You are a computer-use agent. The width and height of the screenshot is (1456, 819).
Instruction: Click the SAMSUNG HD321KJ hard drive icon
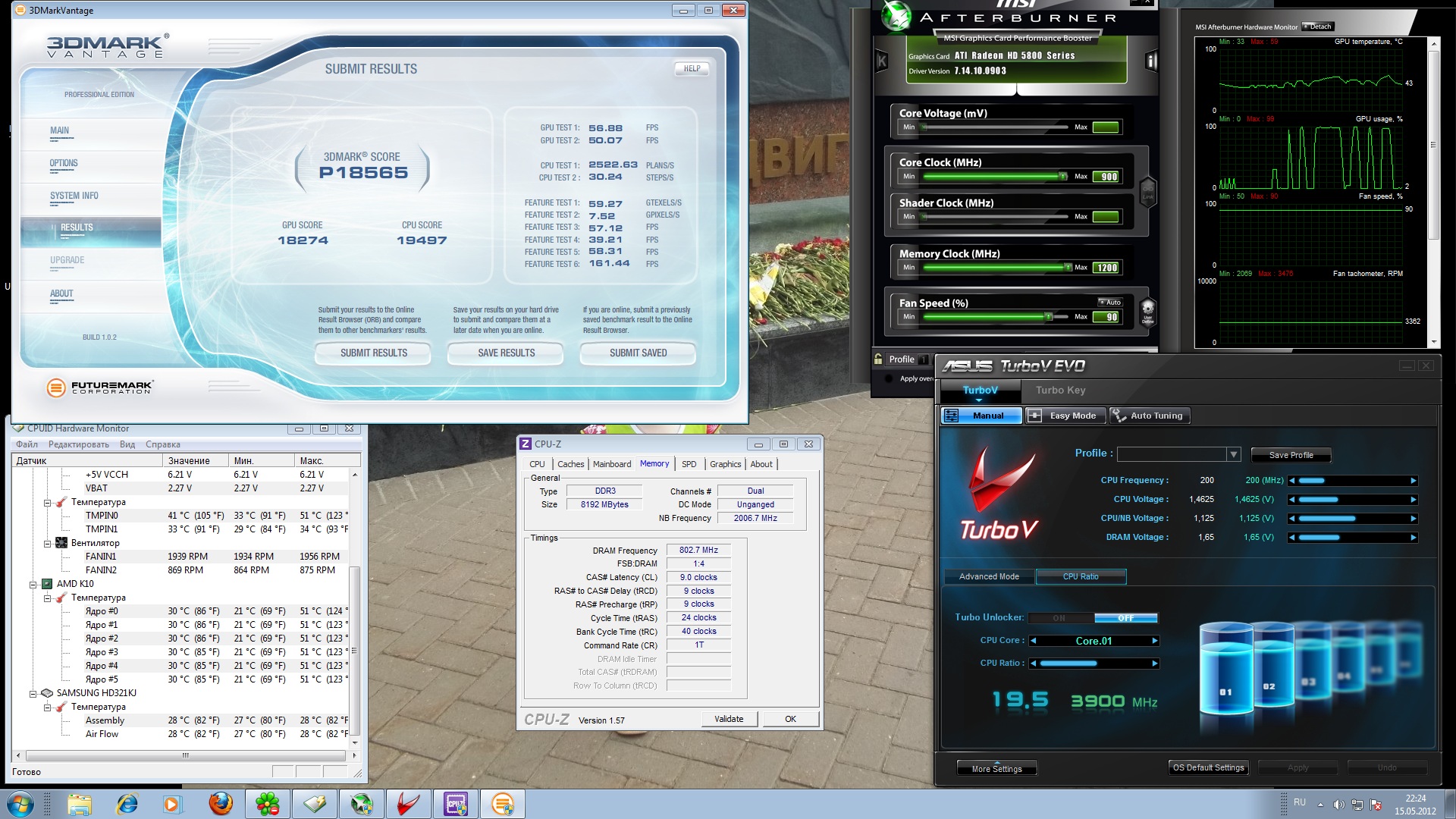point(47,693)
